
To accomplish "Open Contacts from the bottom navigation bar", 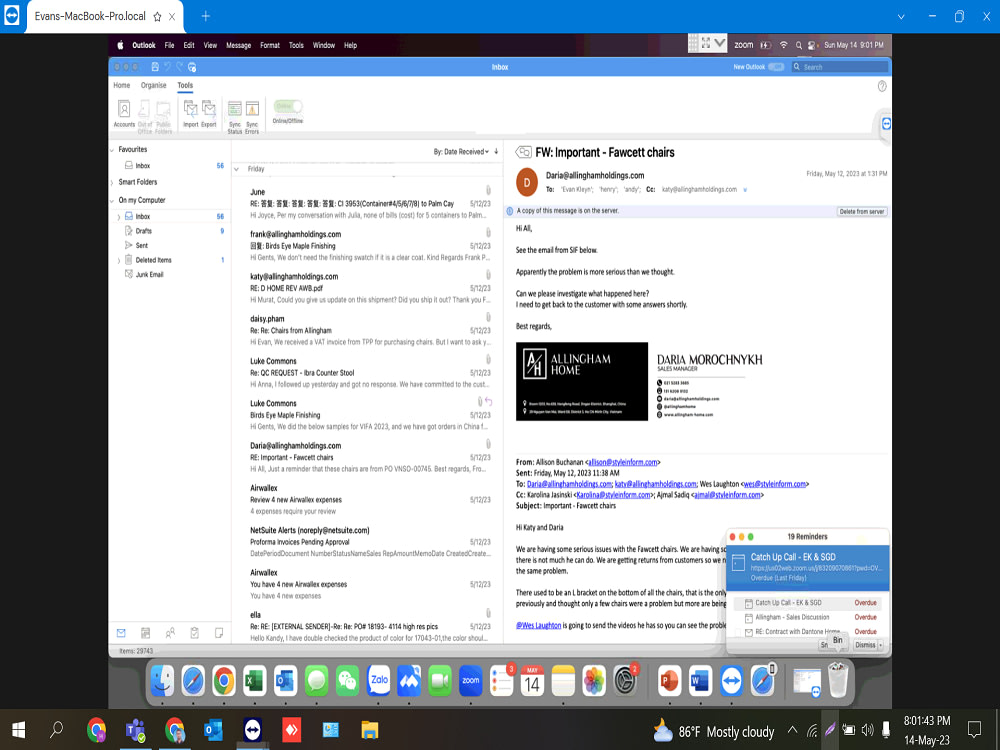I will coord(170,632).
